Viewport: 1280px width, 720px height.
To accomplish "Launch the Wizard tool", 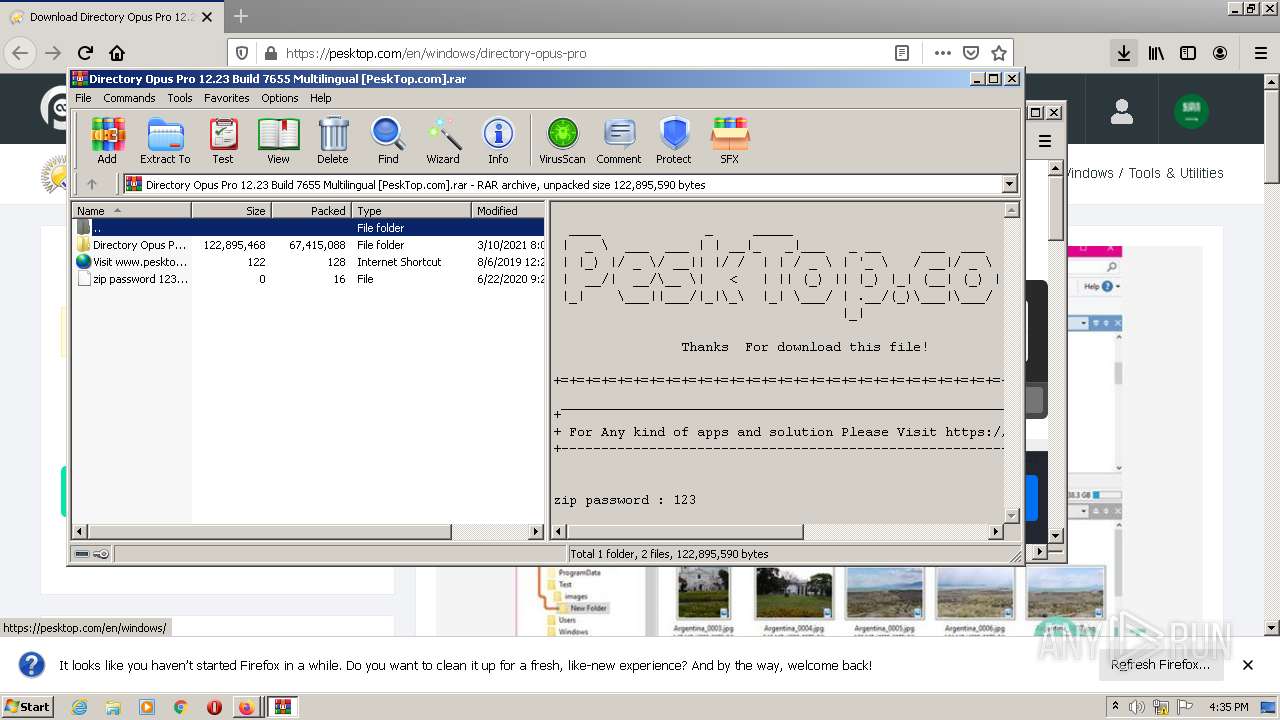I will click(443, 140).
